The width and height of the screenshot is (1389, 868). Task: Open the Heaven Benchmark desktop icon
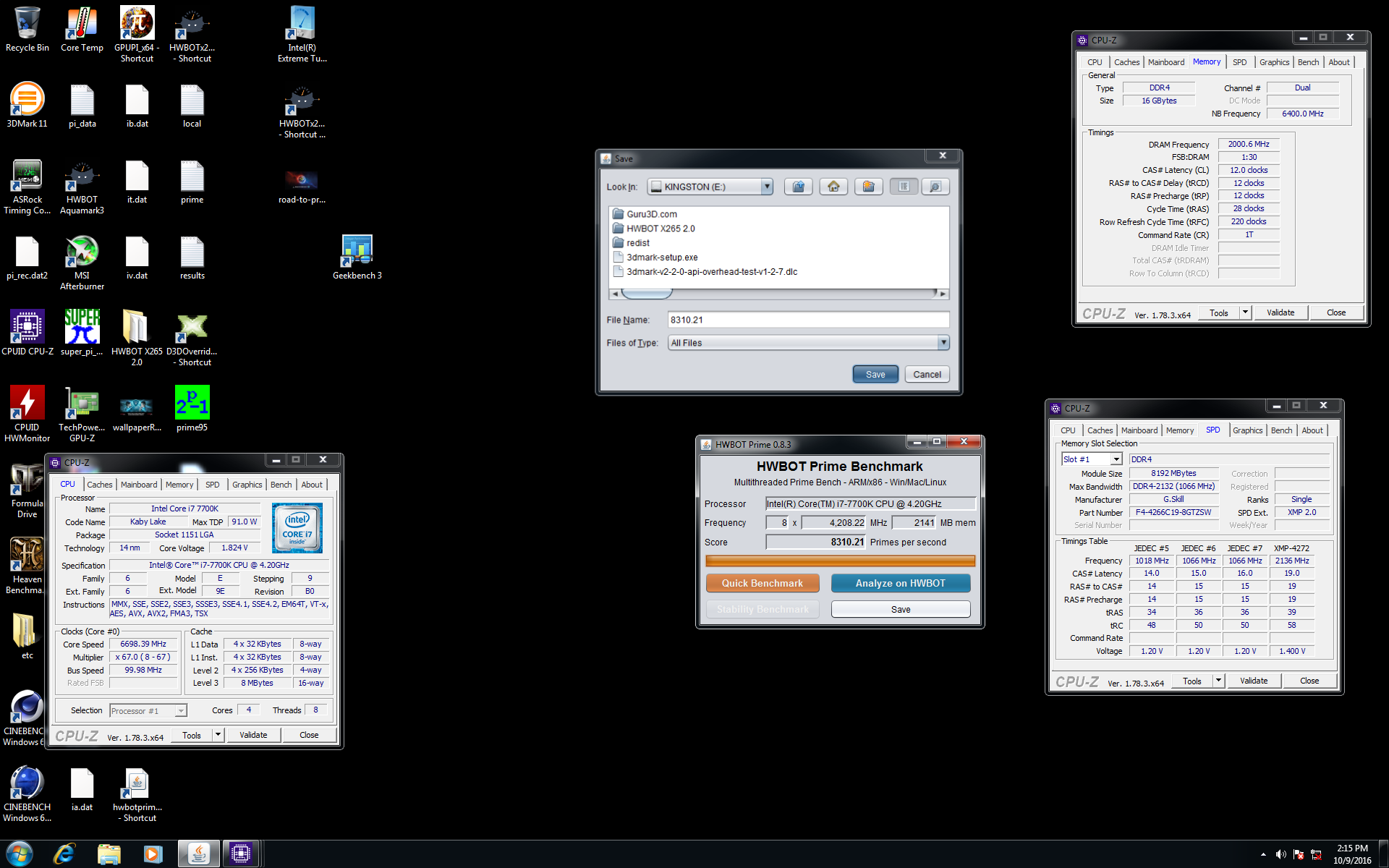[x=26, y=566]
